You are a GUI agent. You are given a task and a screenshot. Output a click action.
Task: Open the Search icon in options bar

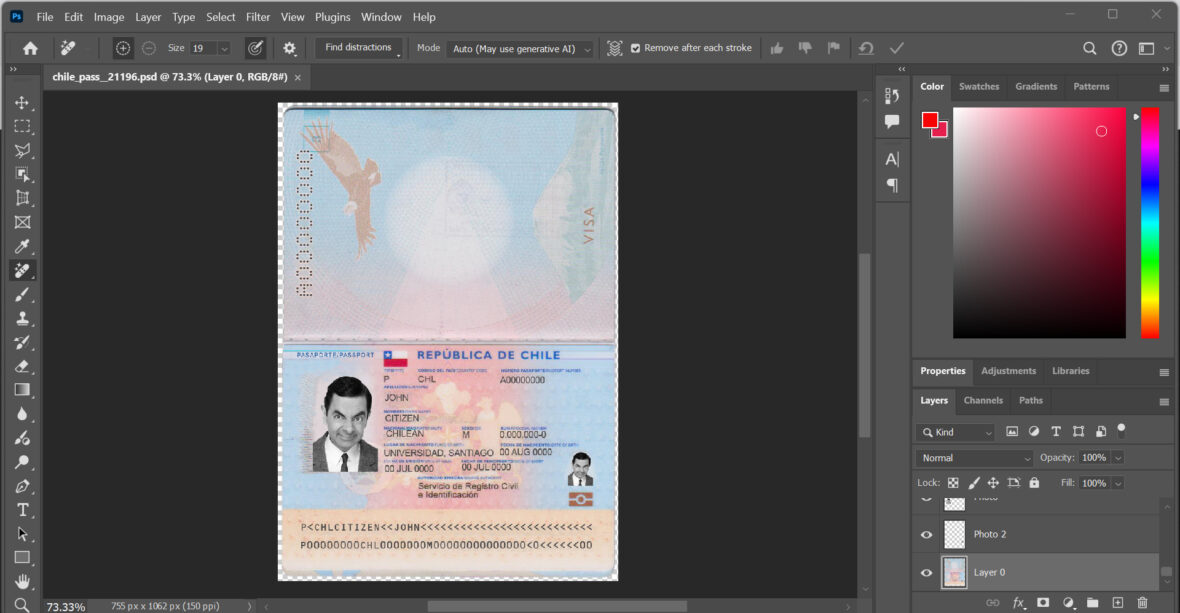tap(1089, 48)
